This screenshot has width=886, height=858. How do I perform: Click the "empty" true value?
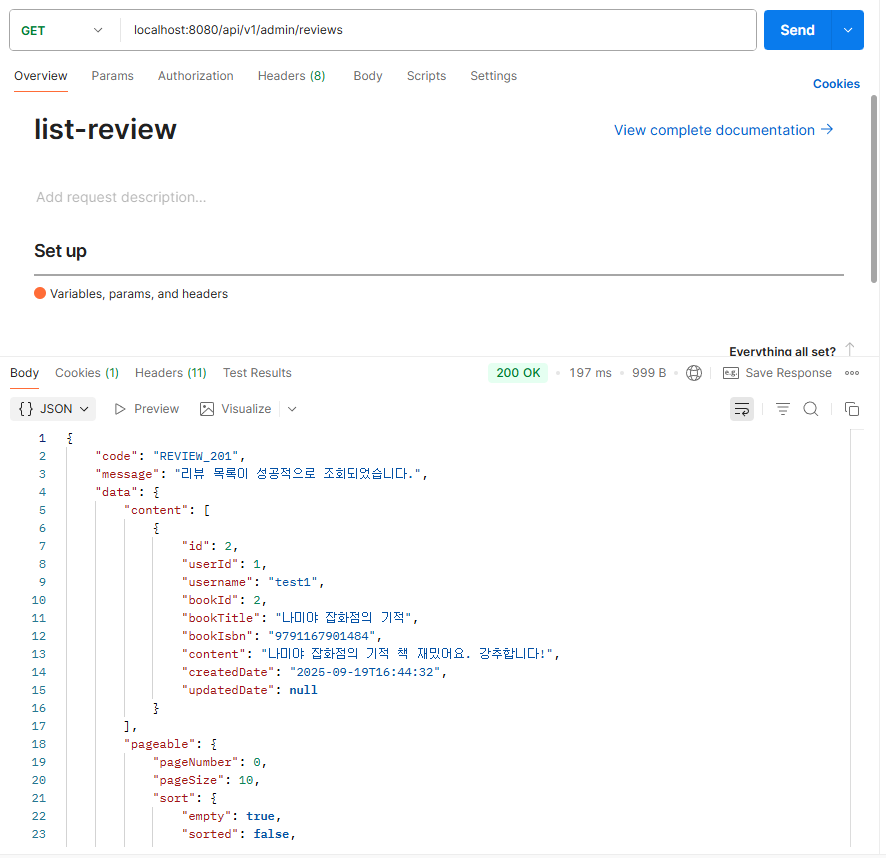pos(260,816)
